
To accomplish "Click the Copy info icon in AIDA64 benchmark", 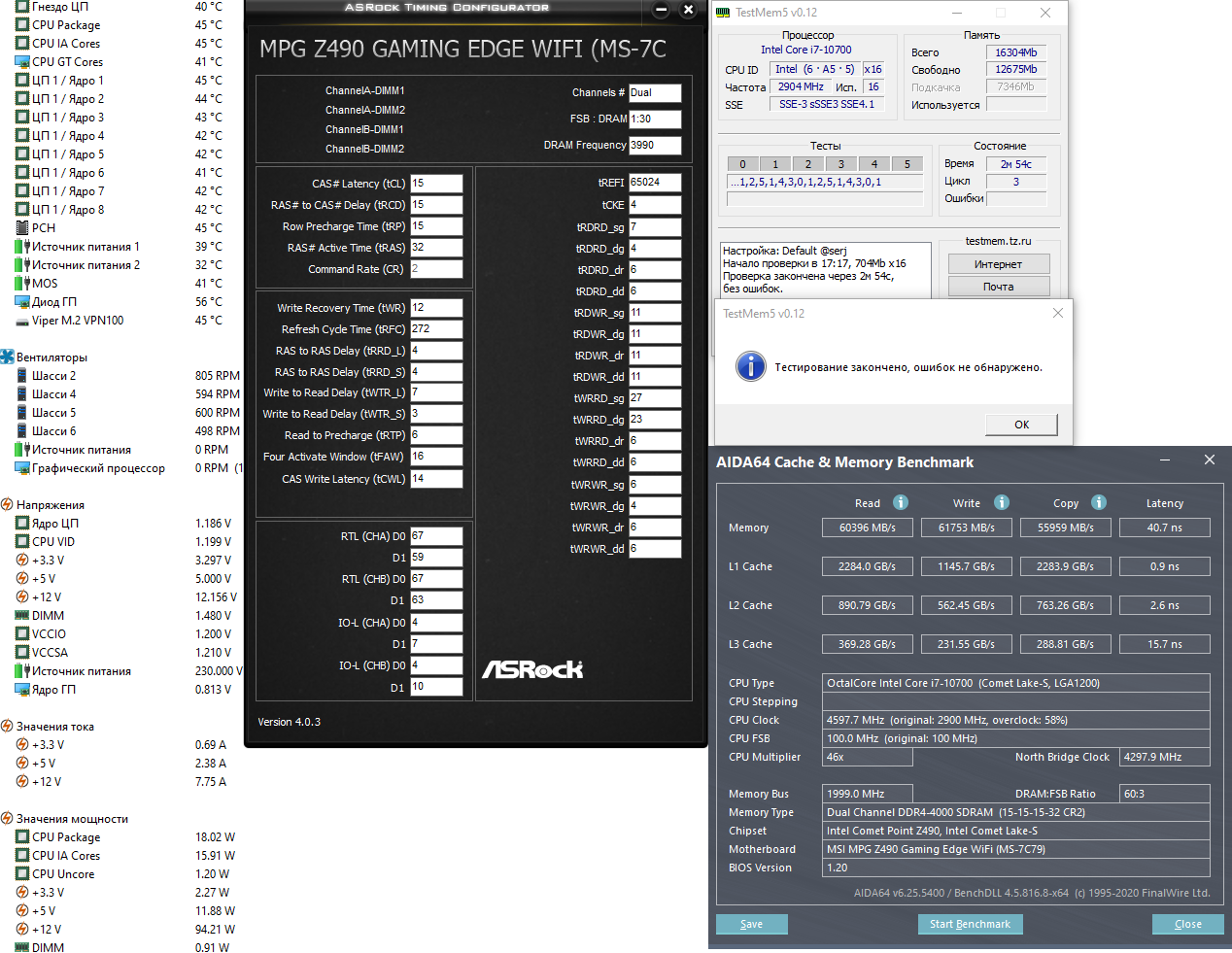I will pyautogui.click(x=1099, y=502).
